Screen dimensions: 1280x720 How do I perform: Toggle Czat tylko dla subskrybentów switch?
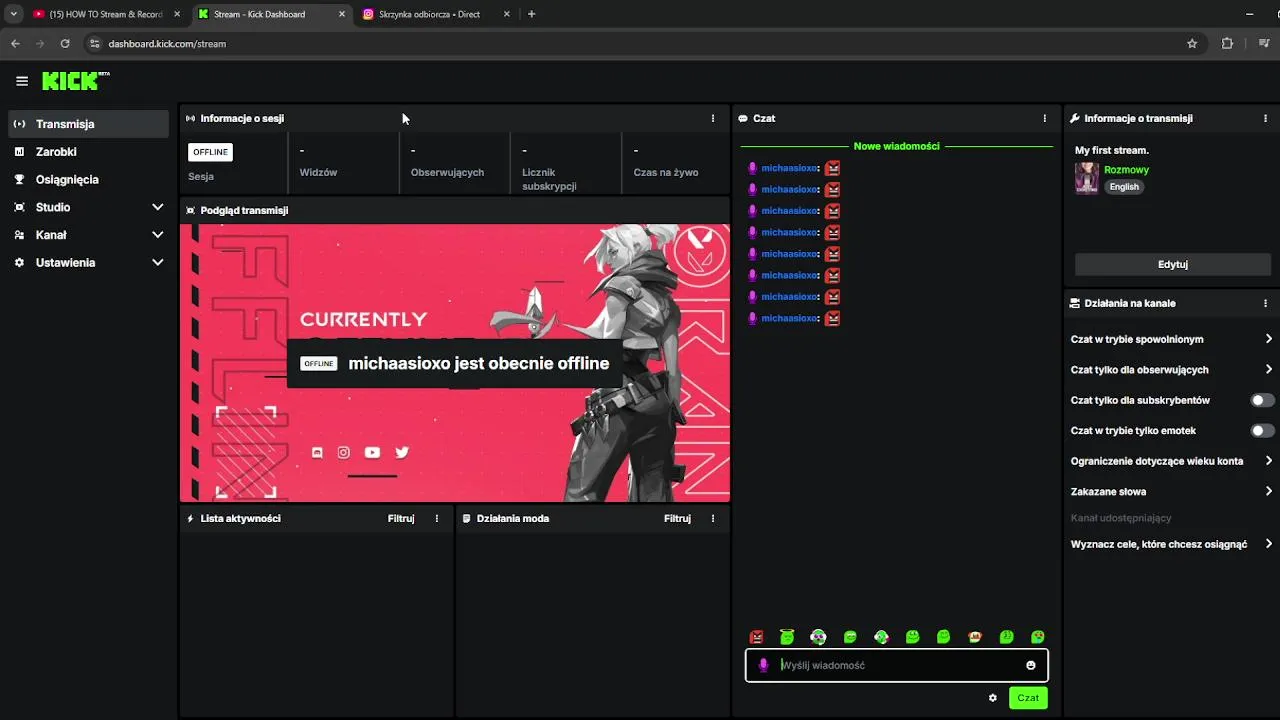[1263, 400]
